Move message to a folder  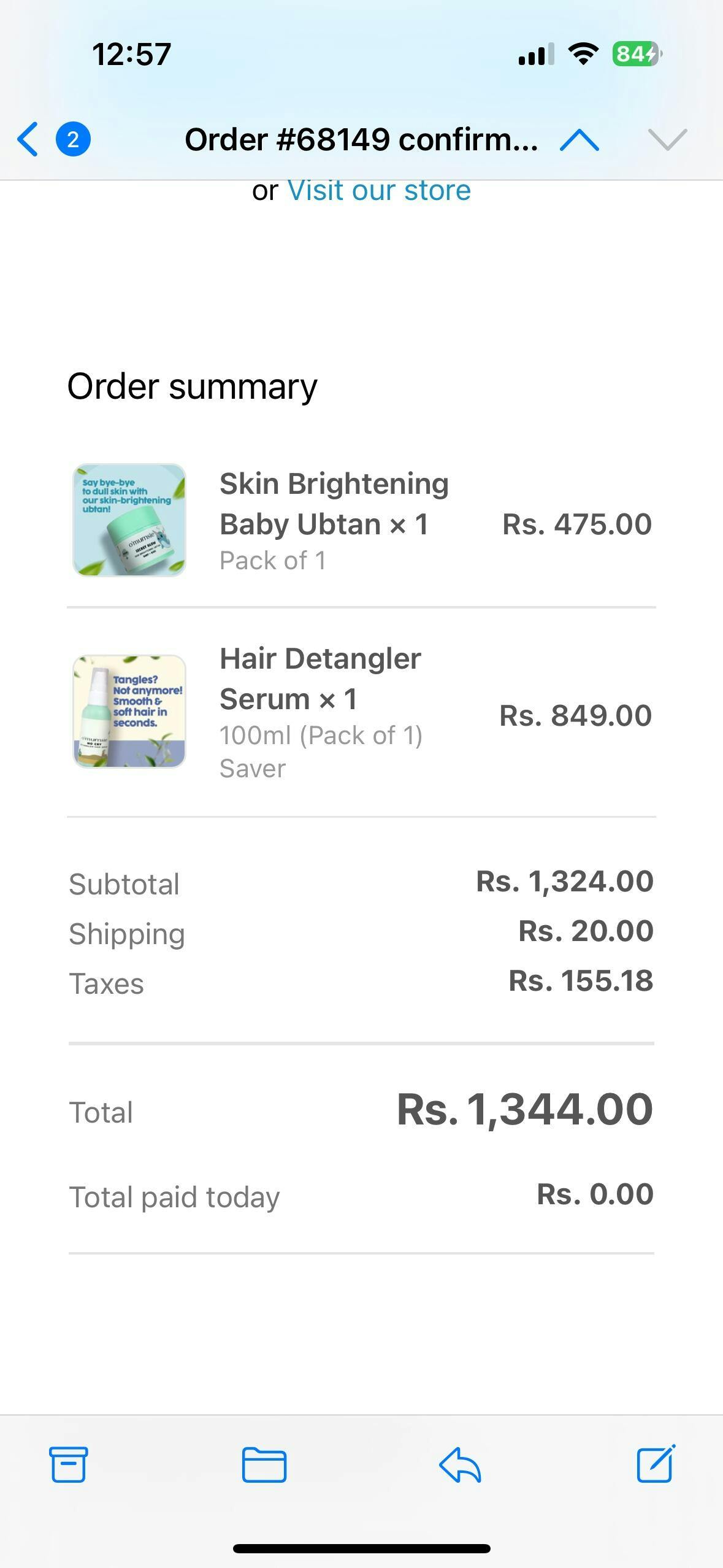pos(264,1464)
